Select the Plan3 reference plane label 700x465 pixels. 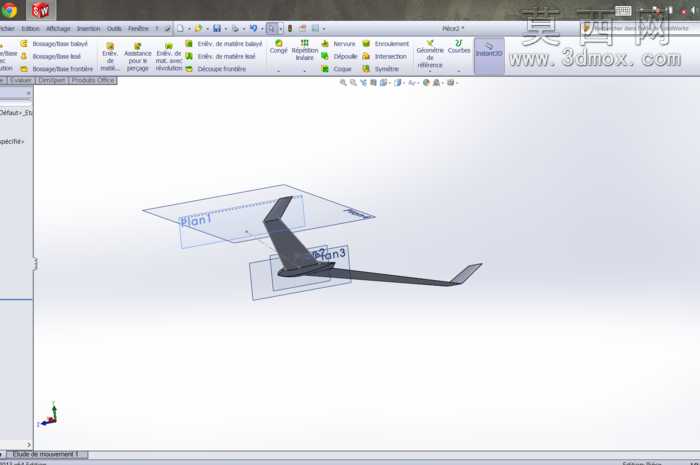click(x=330, y=254)
